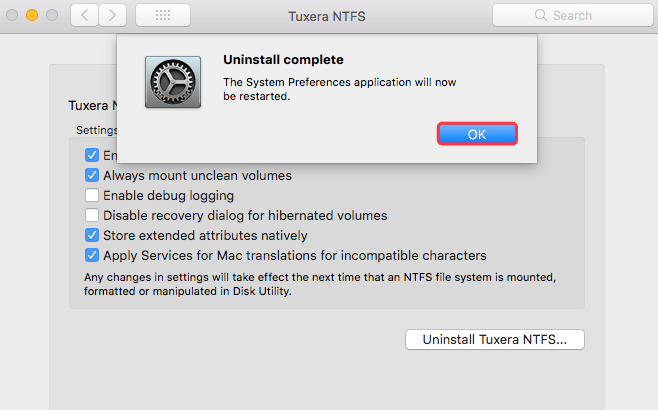Image resolution: width=658 pixels, height=410 pixels.
Task: Uncheck Store extended attributes natively
Action: coord(92,235)
